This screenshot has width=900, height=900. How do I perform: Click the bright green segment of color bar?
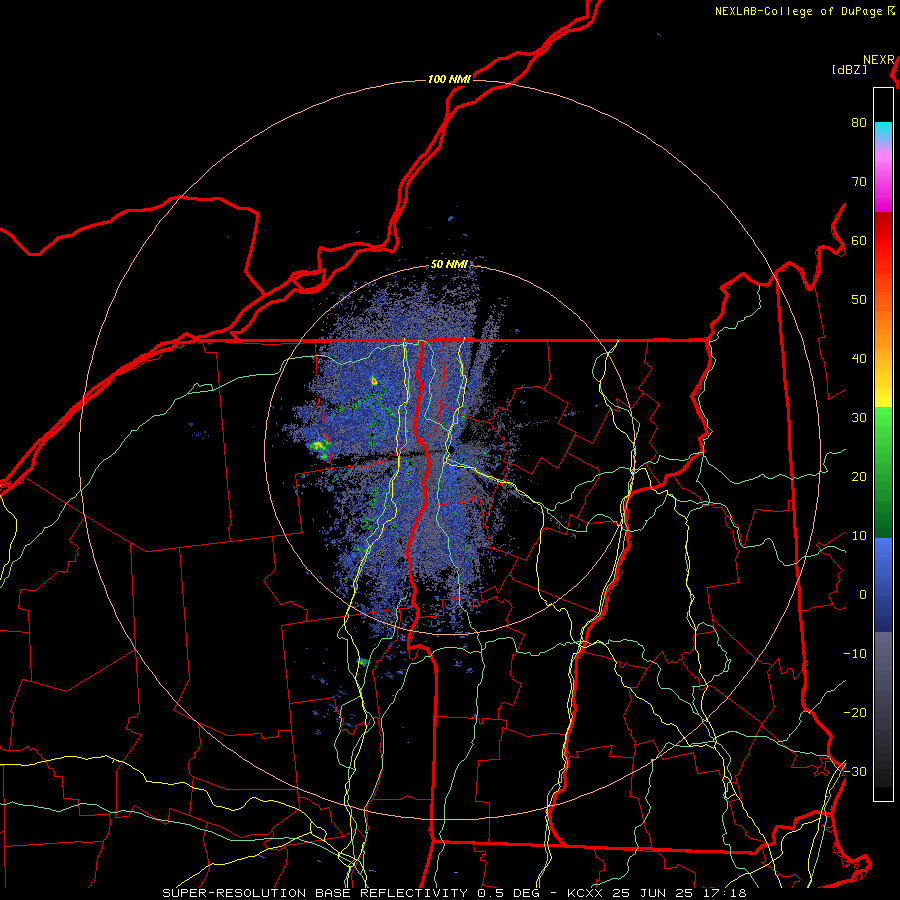click(x=883, y=428)
